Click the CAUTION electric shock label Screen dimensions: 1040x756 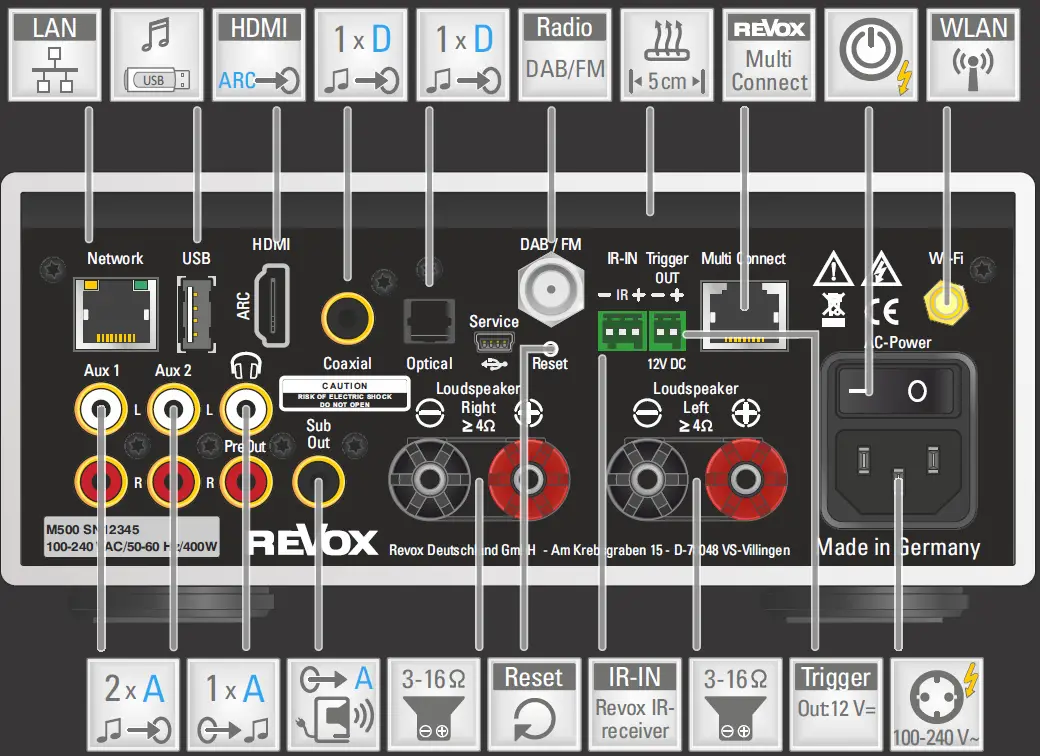point(345,393)
